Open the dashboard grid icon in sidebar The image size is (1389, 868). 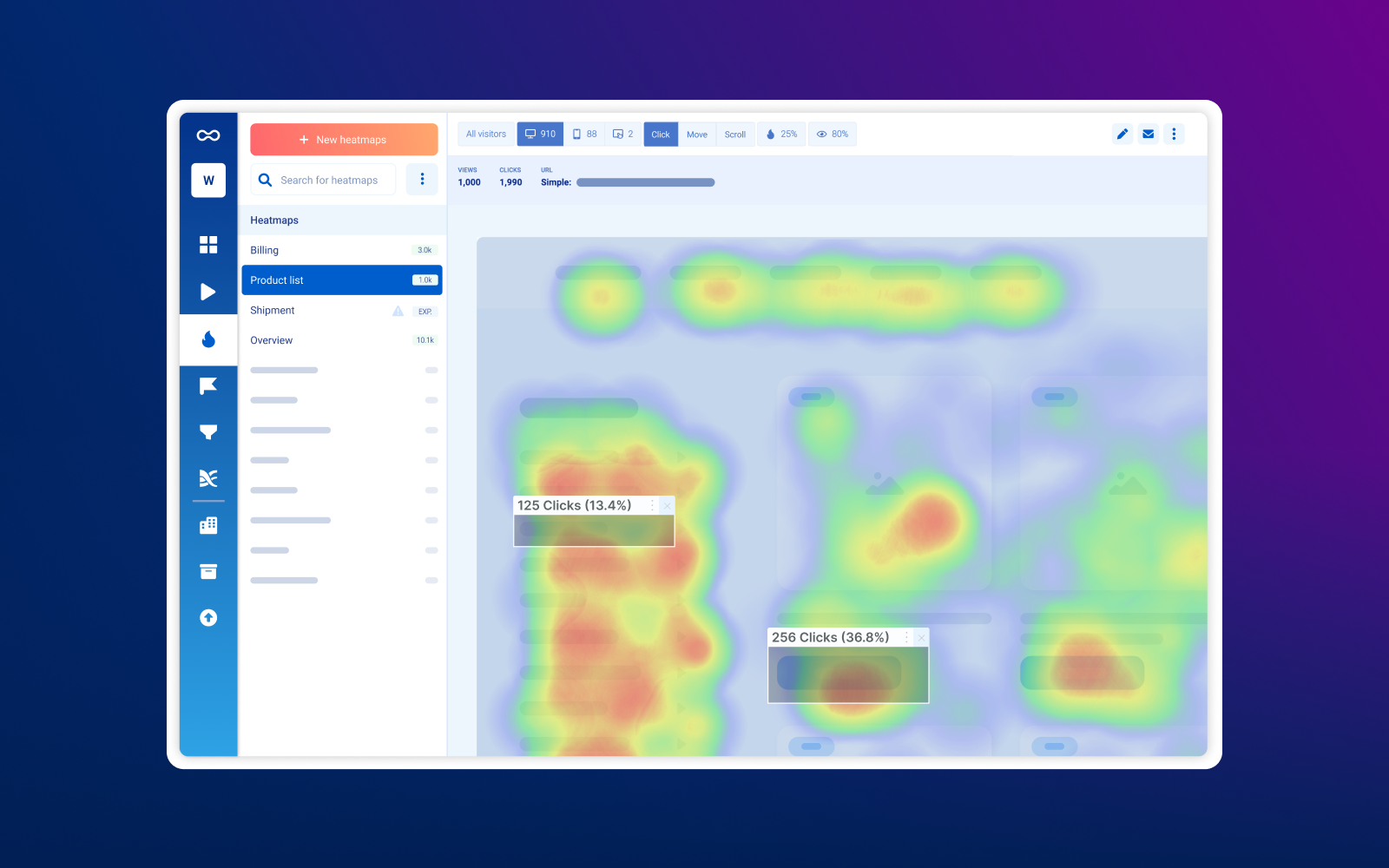click(x=208, y=245)
